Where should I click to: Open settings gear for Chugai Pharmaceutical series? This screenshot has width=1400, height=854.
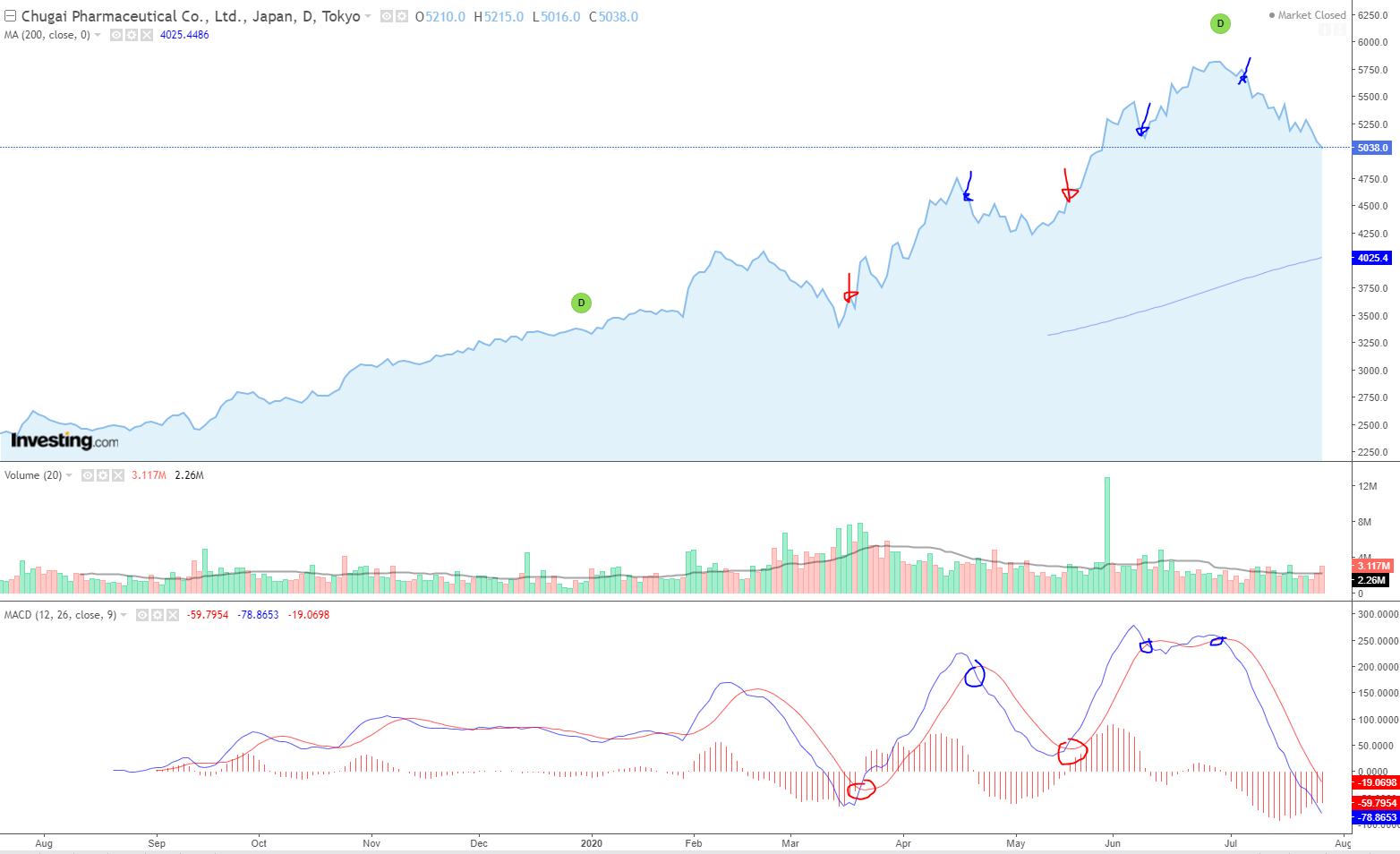point(401,16)
